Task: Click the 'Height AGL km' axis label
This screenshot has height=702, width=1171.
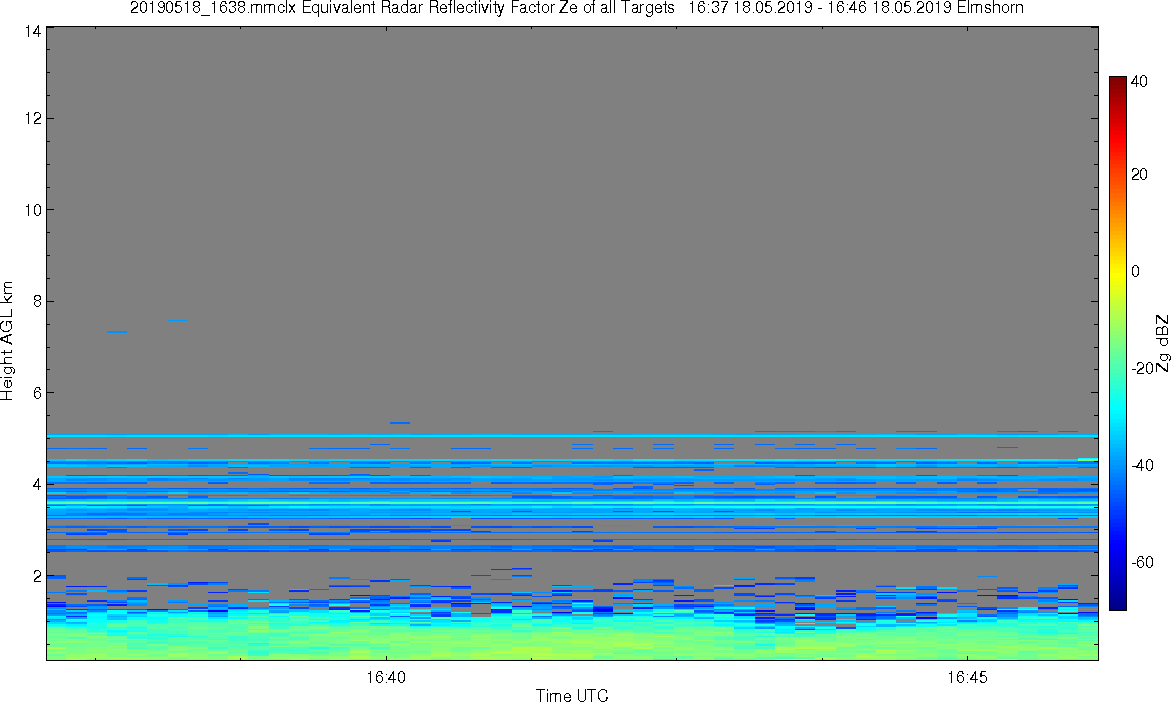Action: pos(7,341)
